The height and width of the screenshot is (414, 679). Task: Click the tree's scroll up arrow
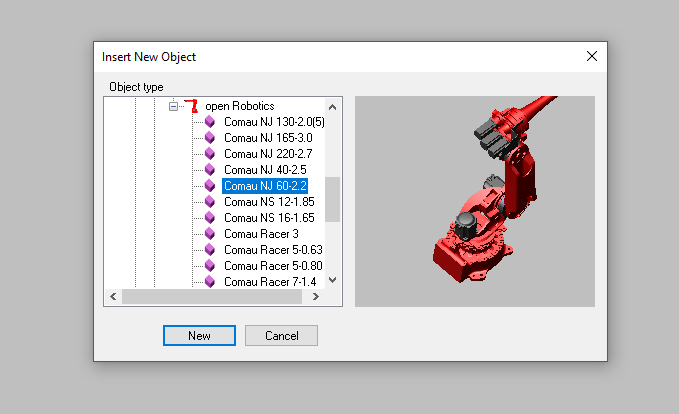click(333, 107)
